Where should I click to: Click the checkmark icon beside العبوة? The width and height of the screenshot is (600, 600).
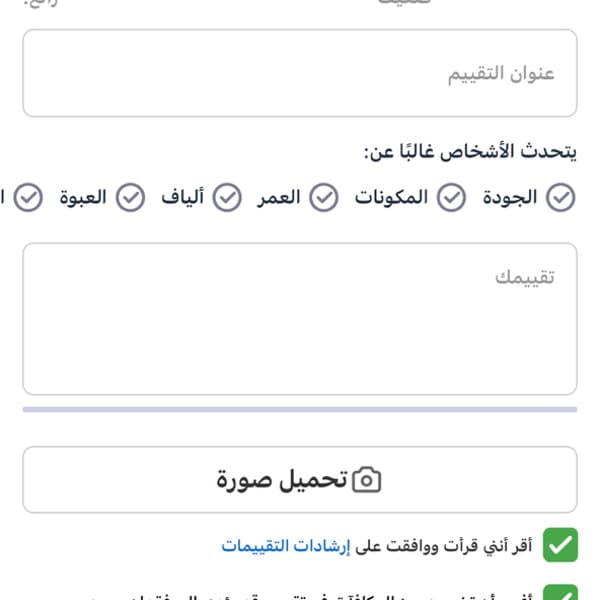130,197
